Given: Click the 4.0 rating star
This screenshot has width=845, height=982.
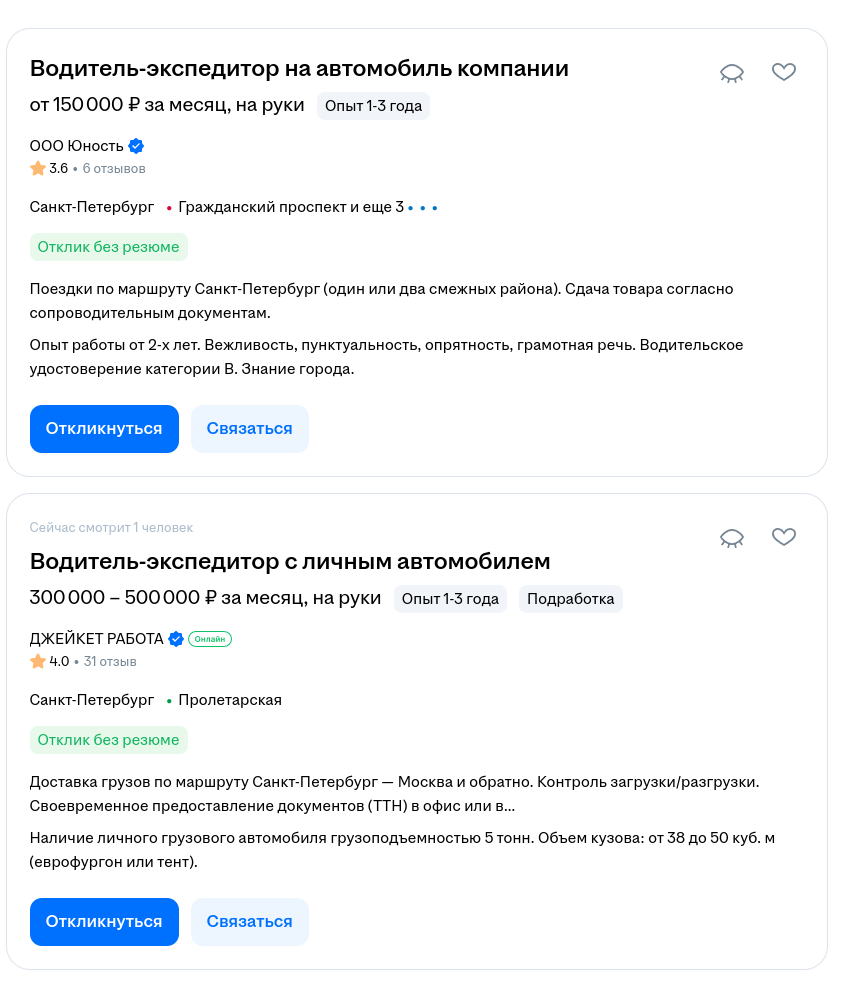Looking at the screenshot, I should point(38,661).
